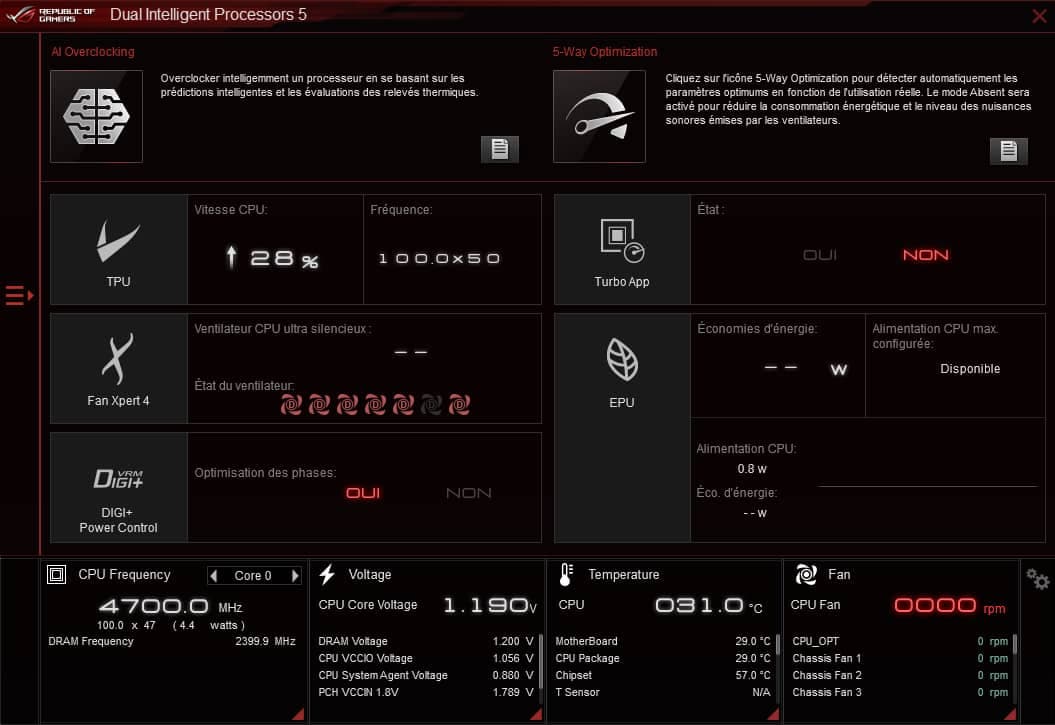Expand the Temperature panel corner triangle
Viewport: 1055px width, 725px height.
[772, 714]
